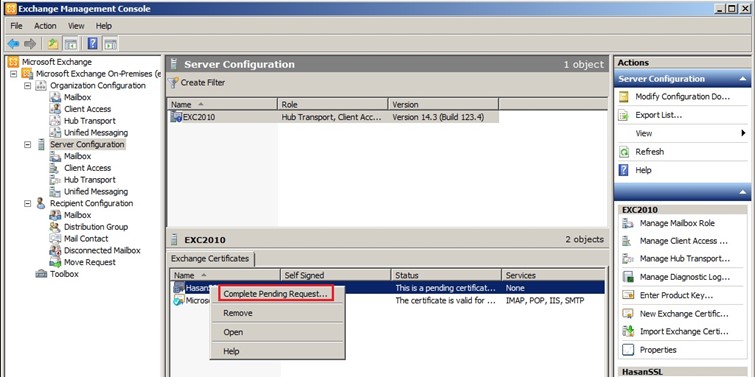This screenshot has width=755, height=377.
Task: Open the View menu in menu bar
Action: tap(76, 26)
